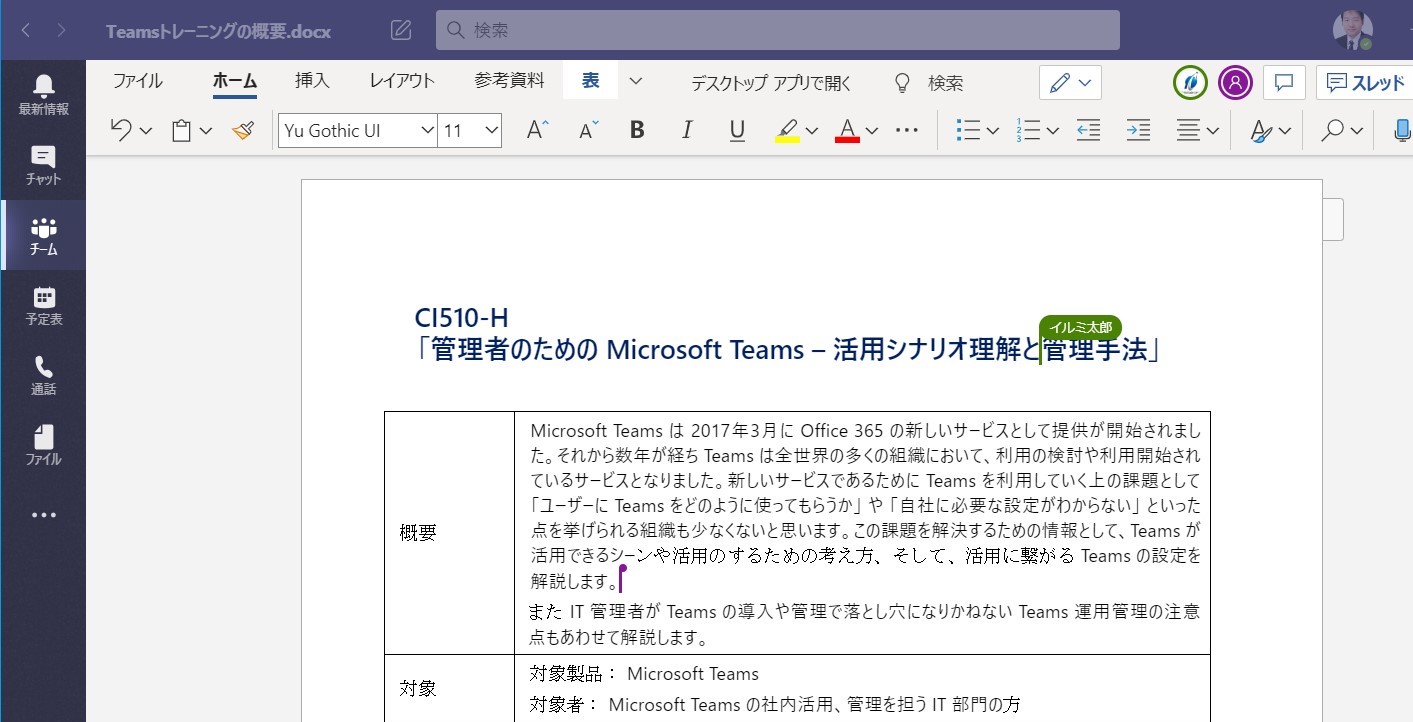Viewport: 1413px width, 722px height.
Task: Toggle Bold formatting
Action: point(637,130)
